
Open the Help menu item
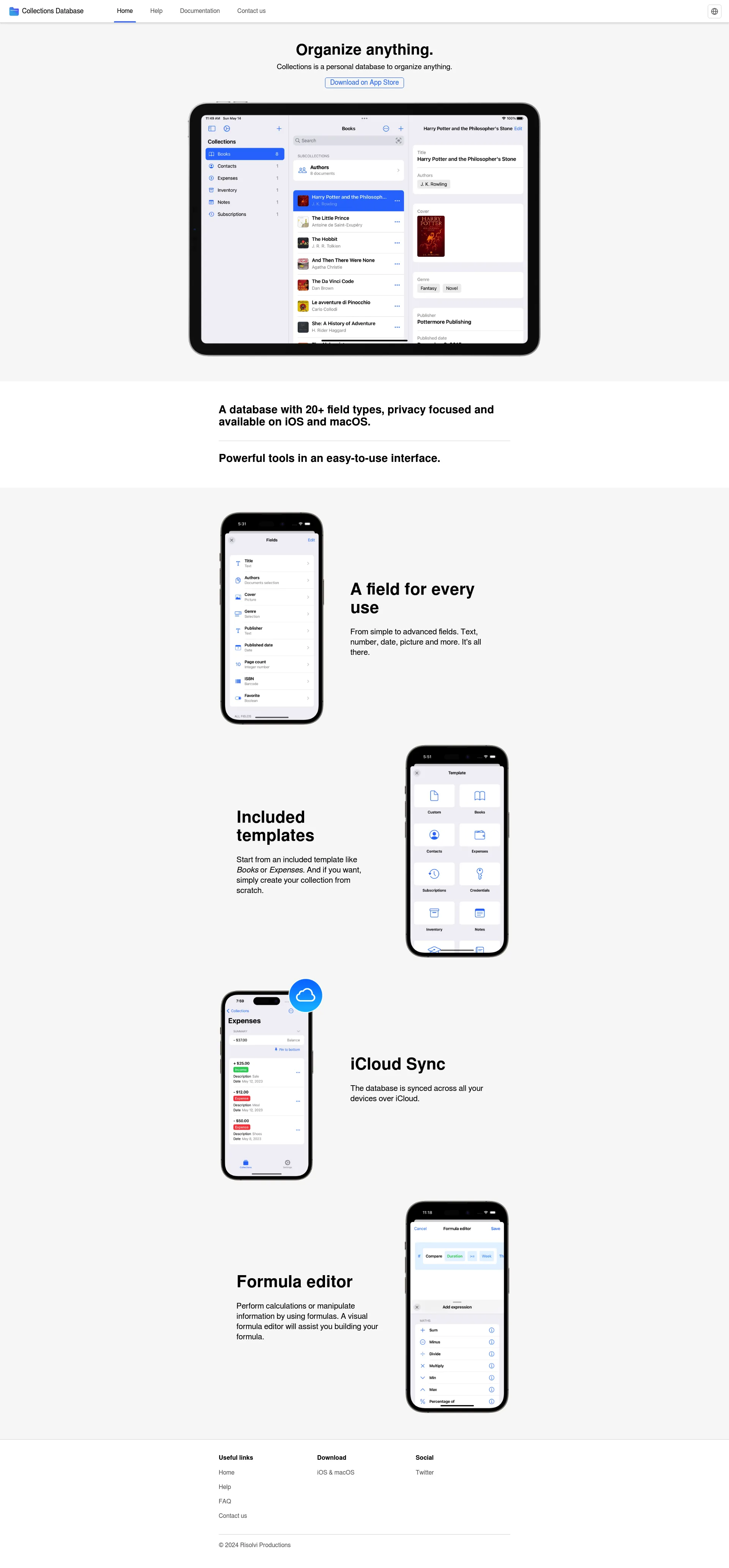point(156,11)
